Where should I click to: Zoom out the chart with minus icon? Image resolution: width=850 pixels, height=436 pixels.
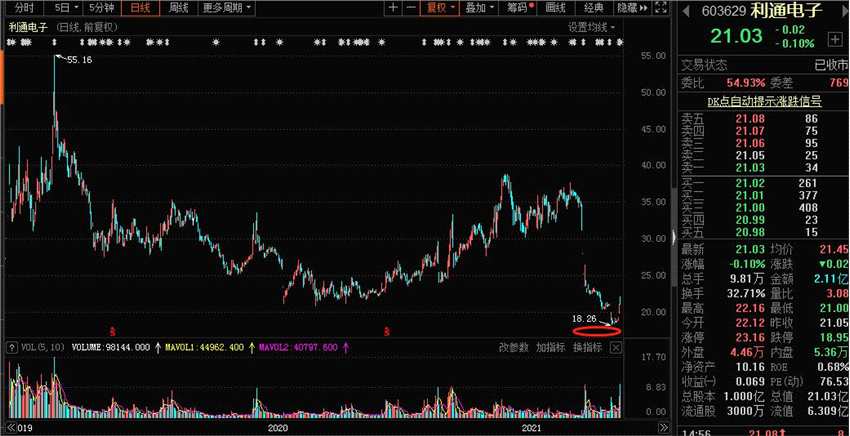(x=411, y=8)
